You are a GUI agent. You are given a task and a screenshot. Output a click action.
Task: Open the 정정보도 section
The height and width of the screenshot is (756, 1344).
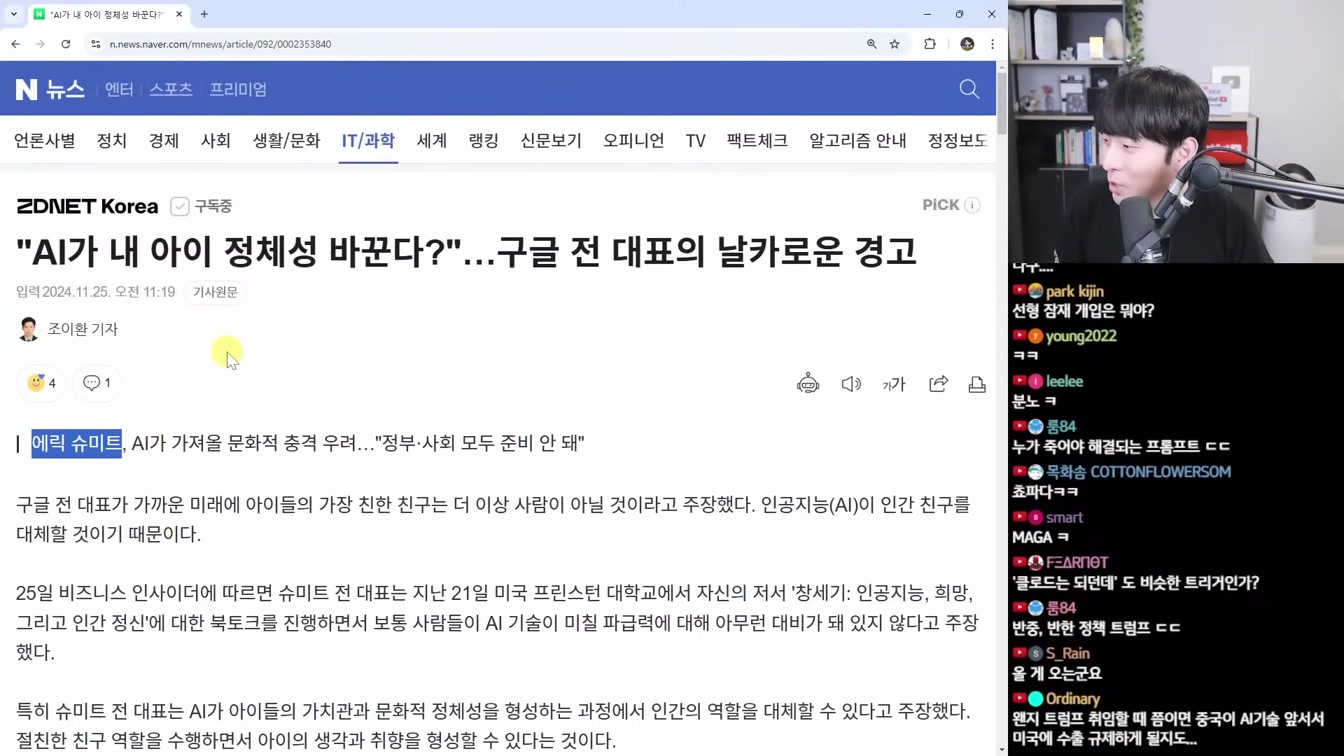pos(958,141)
